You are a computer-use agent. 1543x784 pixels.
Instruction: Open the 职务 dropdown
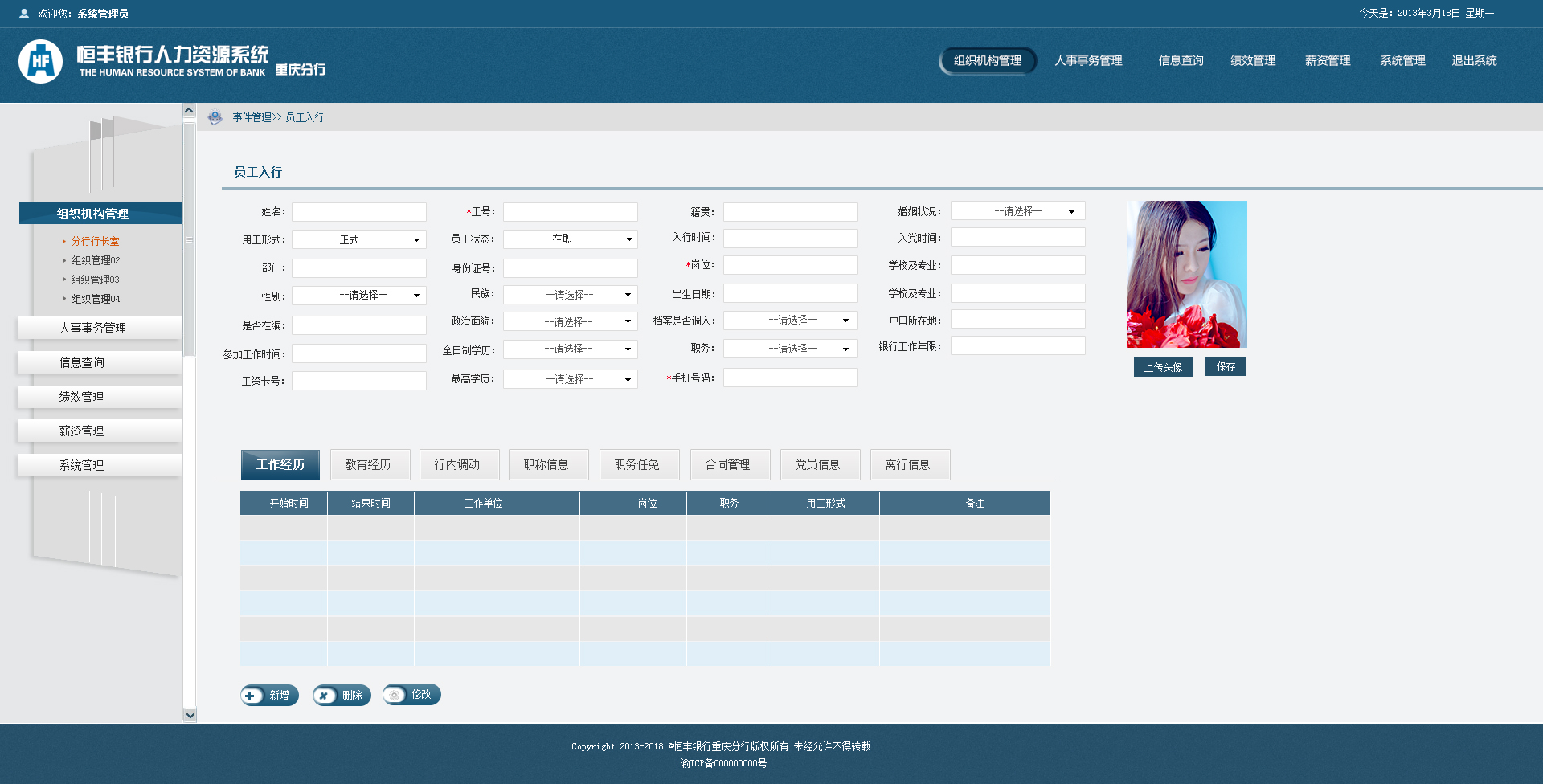tap(791, 349)
